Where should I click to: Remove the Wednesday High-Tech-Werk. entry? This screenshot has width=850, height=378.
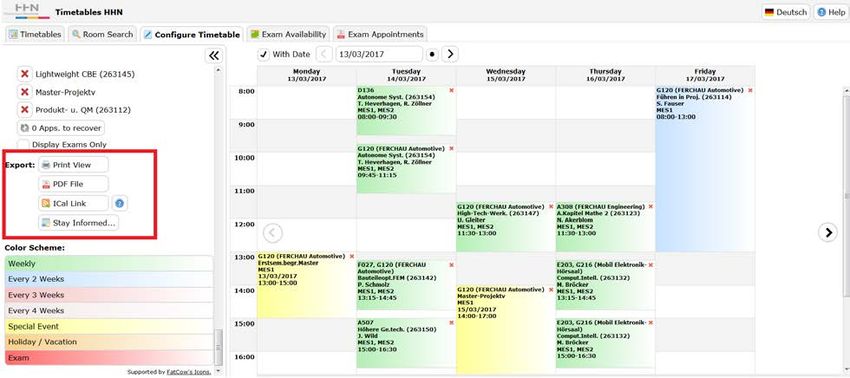[x=551, y=207]
